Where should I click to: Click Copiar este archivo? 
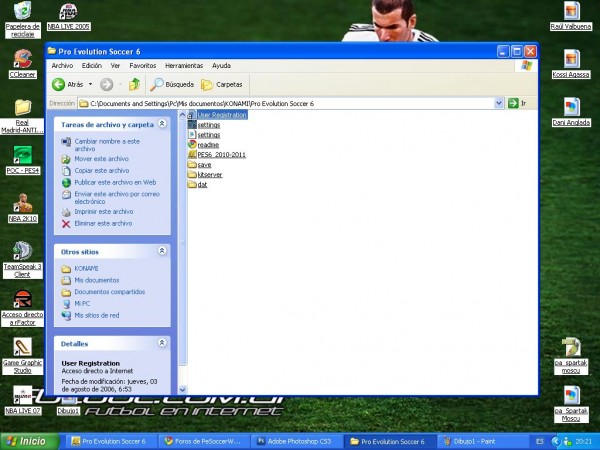coord(102,171)
